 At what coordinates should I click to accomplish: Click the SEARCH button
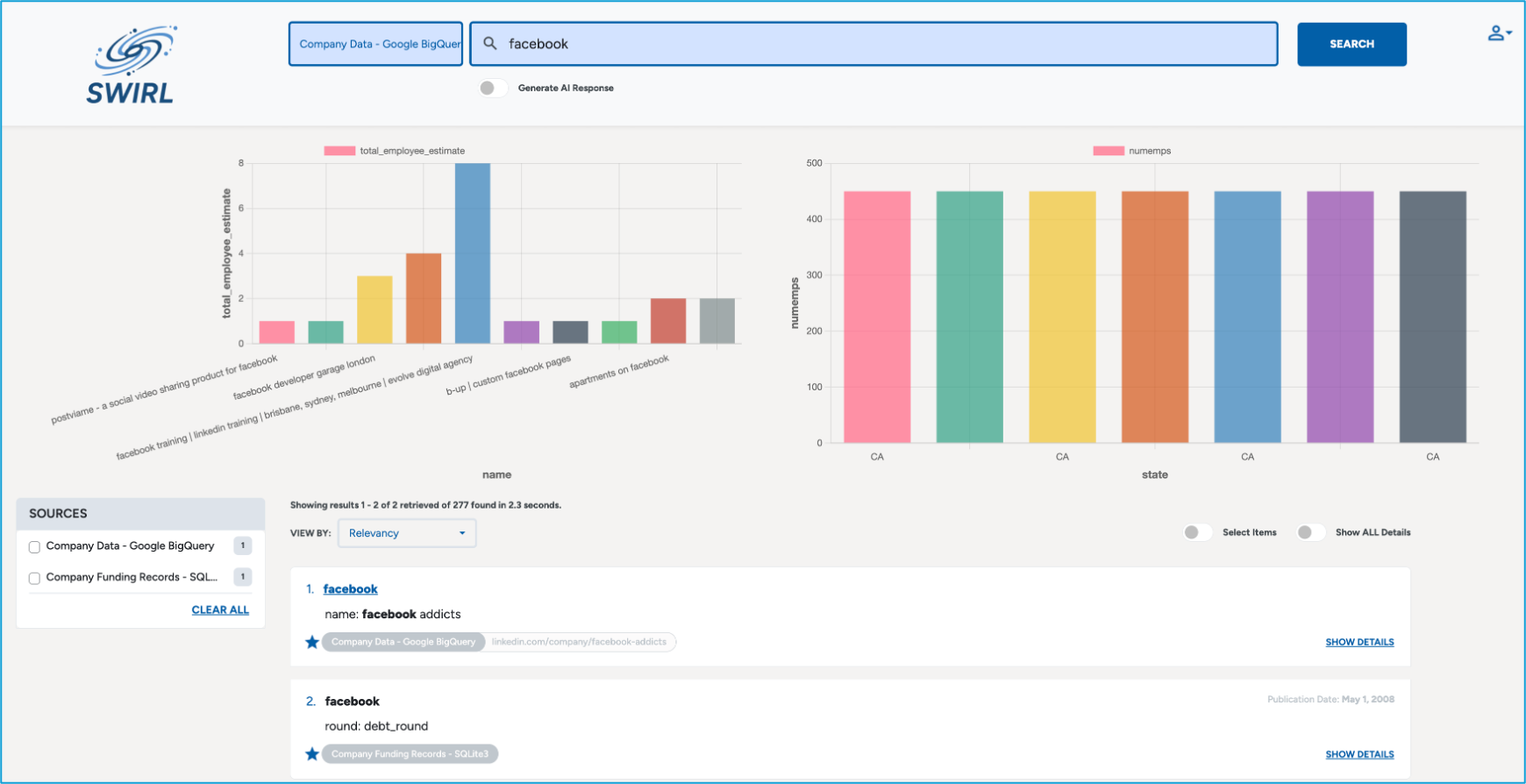pos(1351,44)
